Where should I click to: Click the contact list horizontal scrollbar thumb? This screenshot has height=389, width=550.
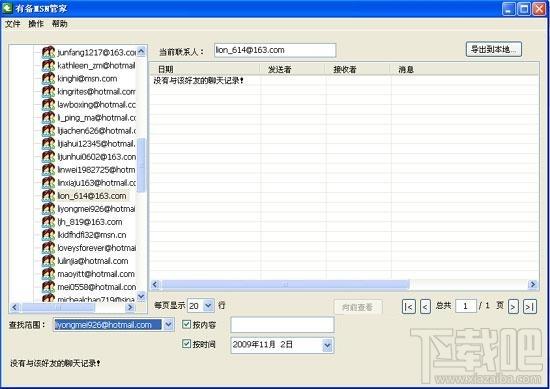[x=58, y=308]
